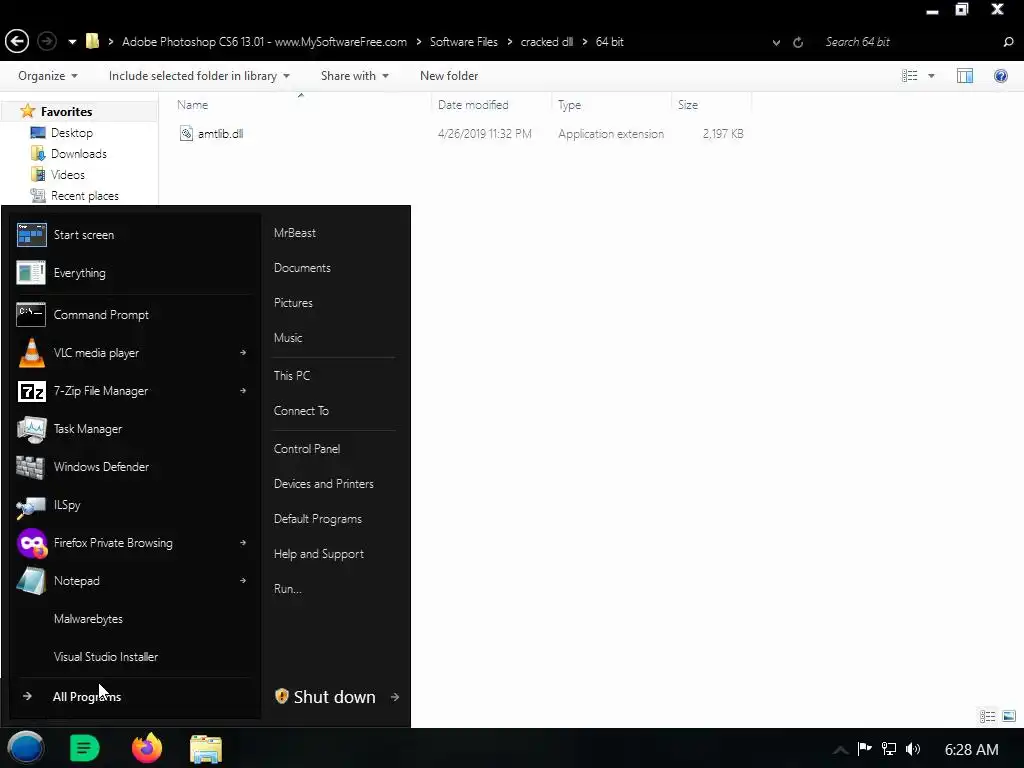This screenshot has height=768, width=1024.
Task: Open 7-Zip File Manager icon
Action: 31,391
